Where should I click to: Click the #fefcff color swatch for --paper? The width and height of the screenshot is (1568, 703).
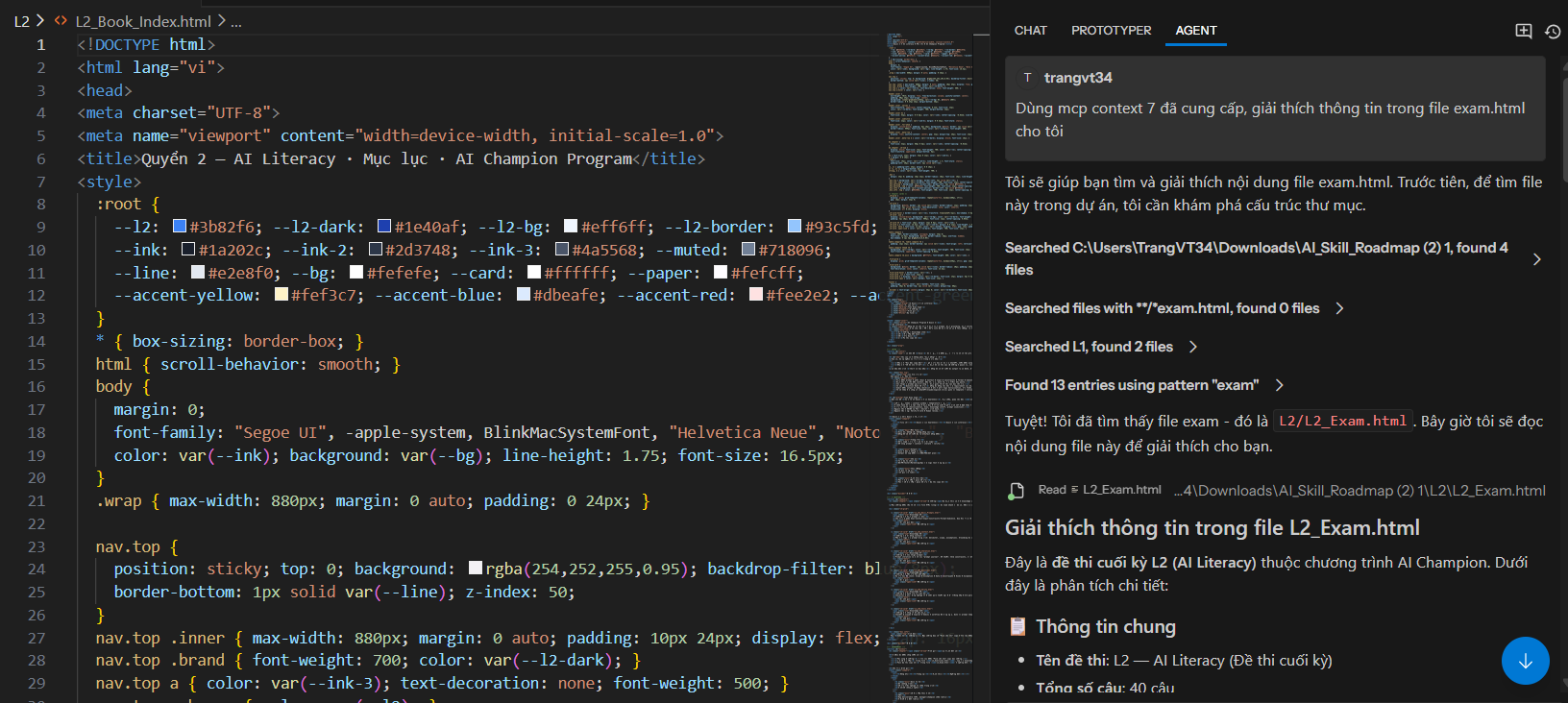721,273
